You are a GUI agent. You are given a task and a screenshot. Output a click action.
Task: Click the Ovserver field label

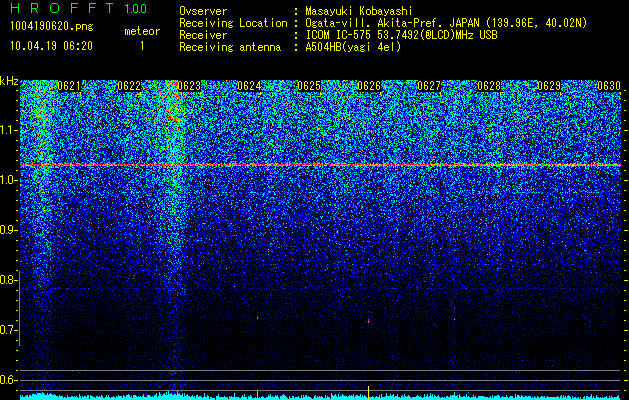[x=203, y=11]
